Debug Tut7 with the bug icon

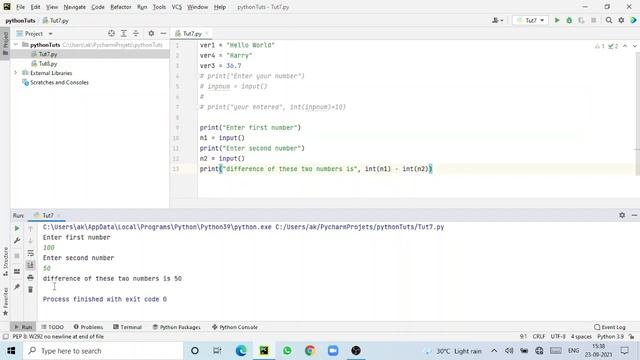[x=569, y=20]
